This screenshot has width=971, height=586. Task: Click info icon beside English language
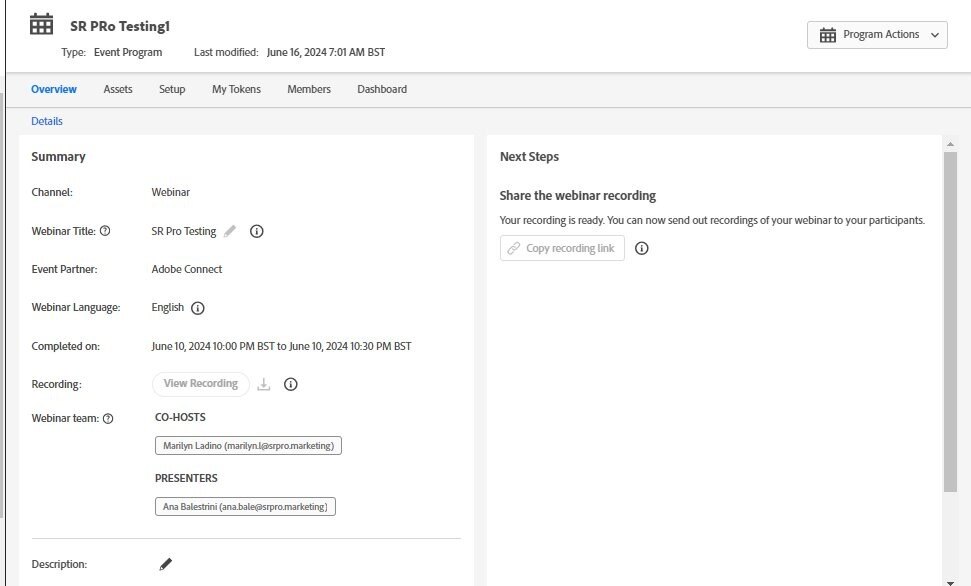198,308
